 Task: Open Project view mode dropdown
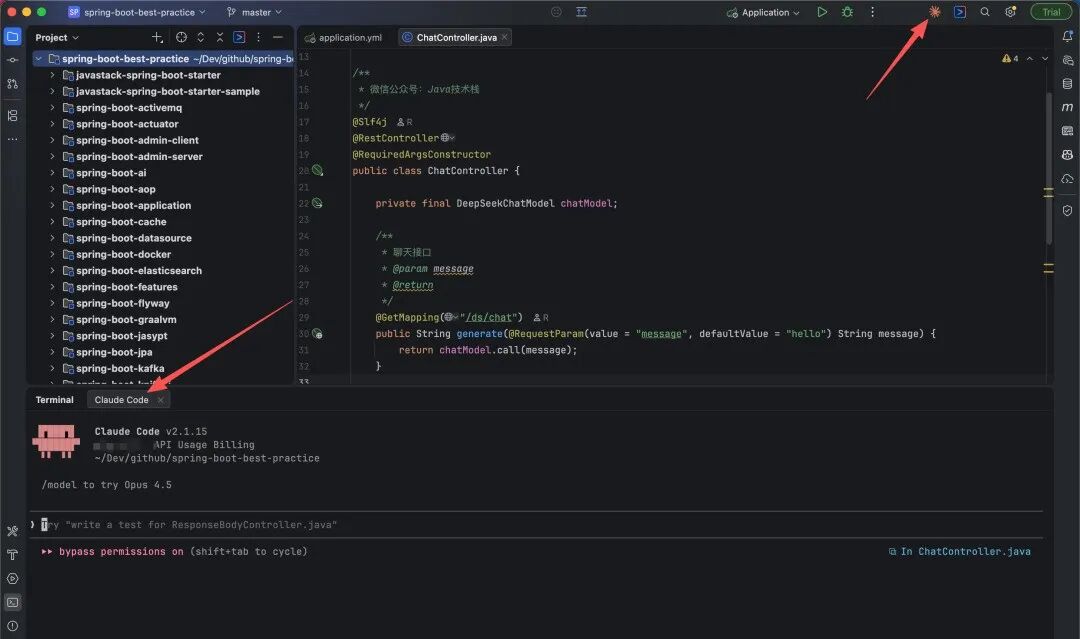[x=57, y=37]
